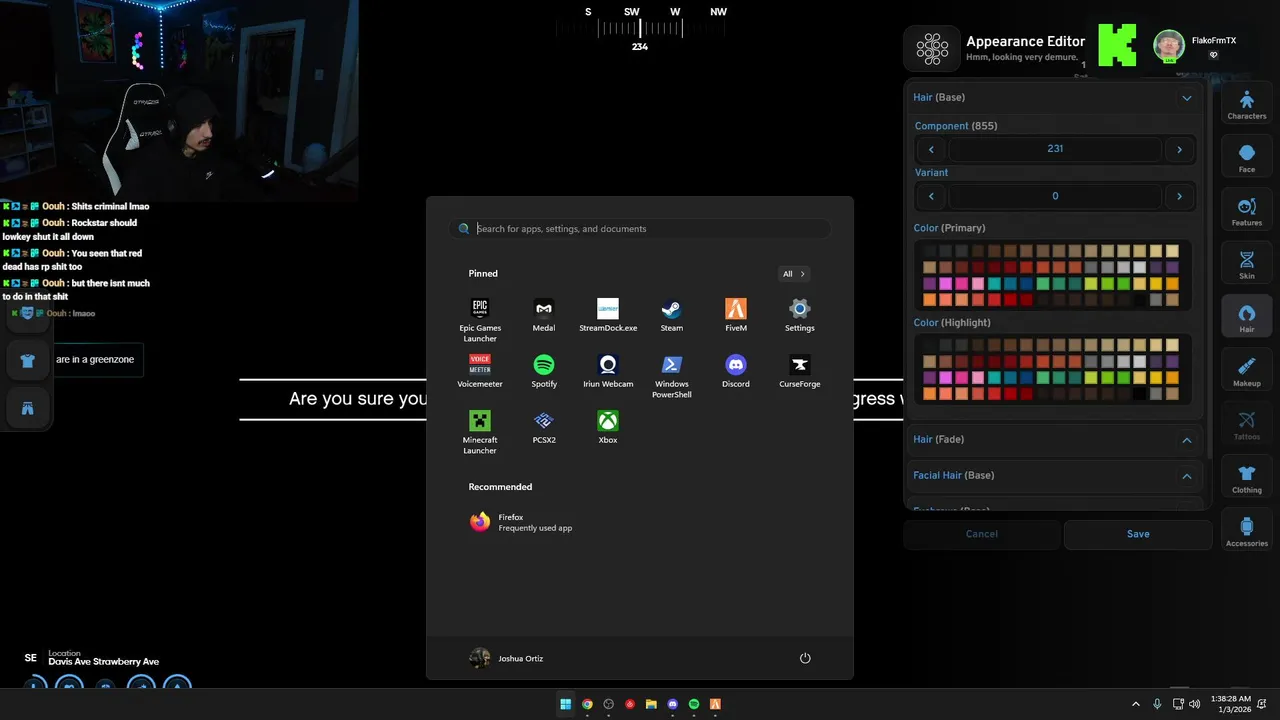
Task: Open File Explorer from the taskbar
Action: (x=651, y=704)
